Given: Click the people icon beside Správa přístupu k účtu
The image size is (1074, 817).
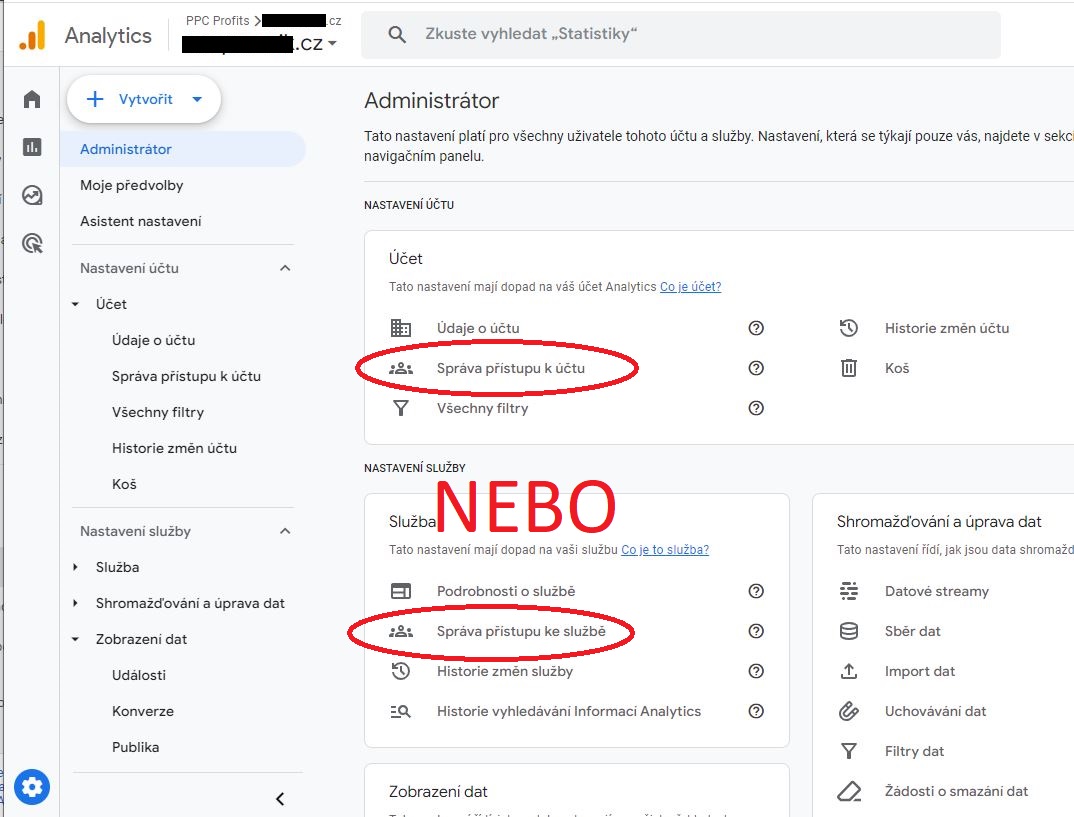Looking at the screenshot, I should point(401,368).
